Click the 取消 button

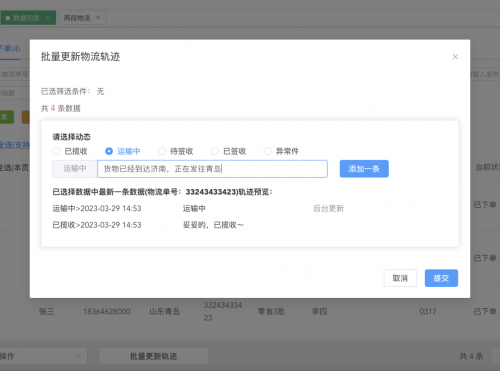pos(400,278)
